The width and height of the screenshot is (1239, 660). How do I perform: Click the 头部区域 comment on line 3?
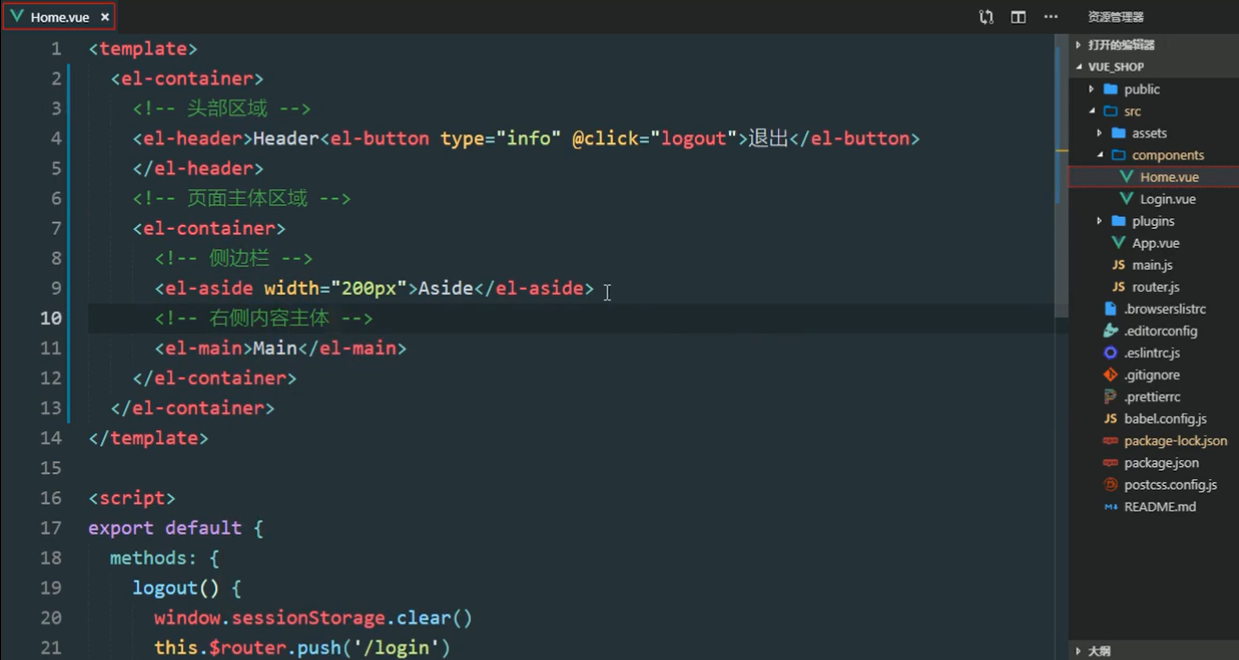tap(221, 108)
